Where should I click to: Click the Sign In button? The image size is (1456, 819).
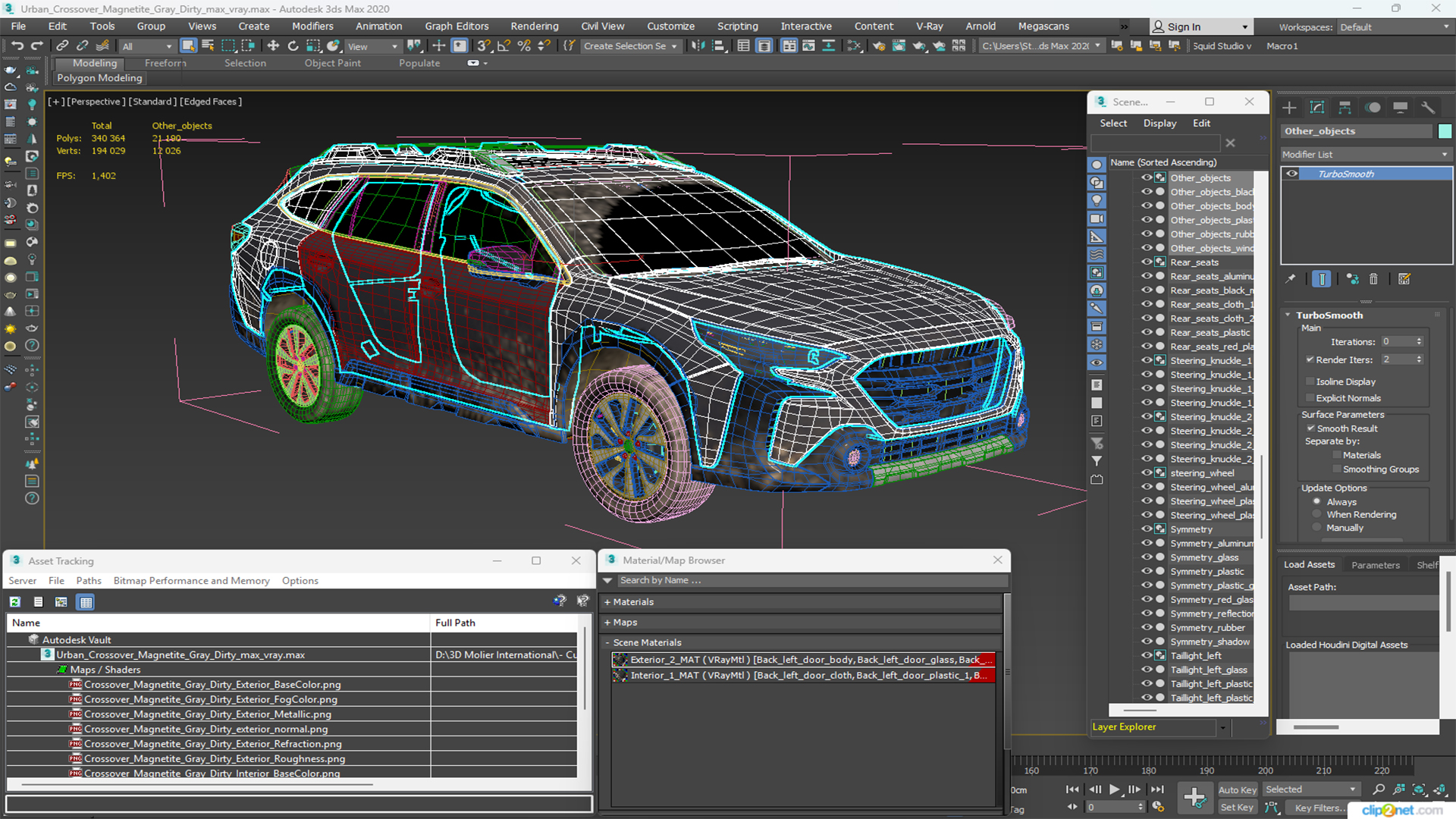click(1200, 27)
